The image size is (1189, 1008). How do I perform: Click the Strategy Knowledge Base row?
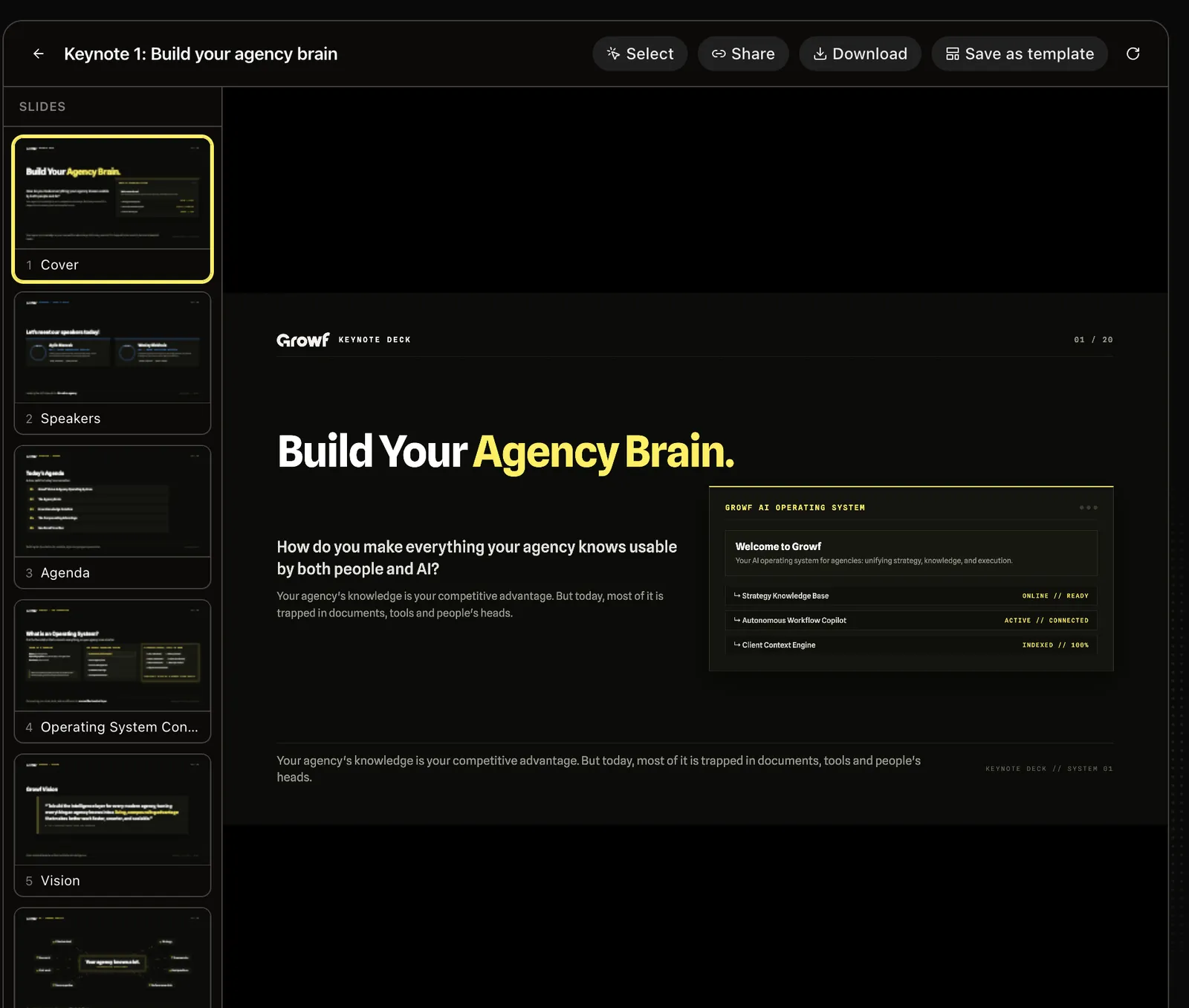click(x=911, y=595)
